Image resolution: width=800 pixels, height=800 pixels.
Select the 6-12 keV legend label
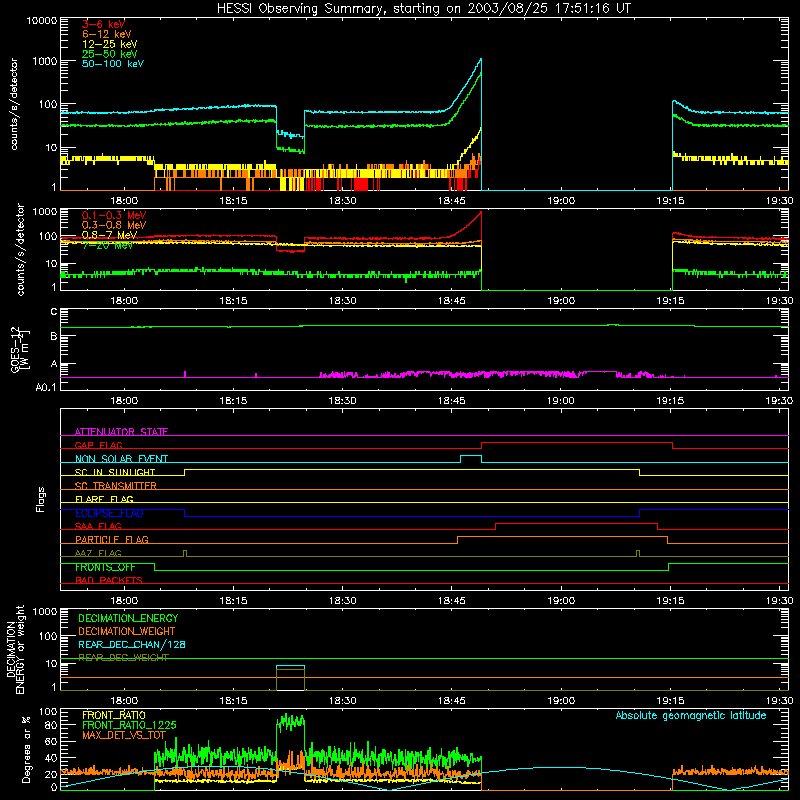click(x=107, y=34)
